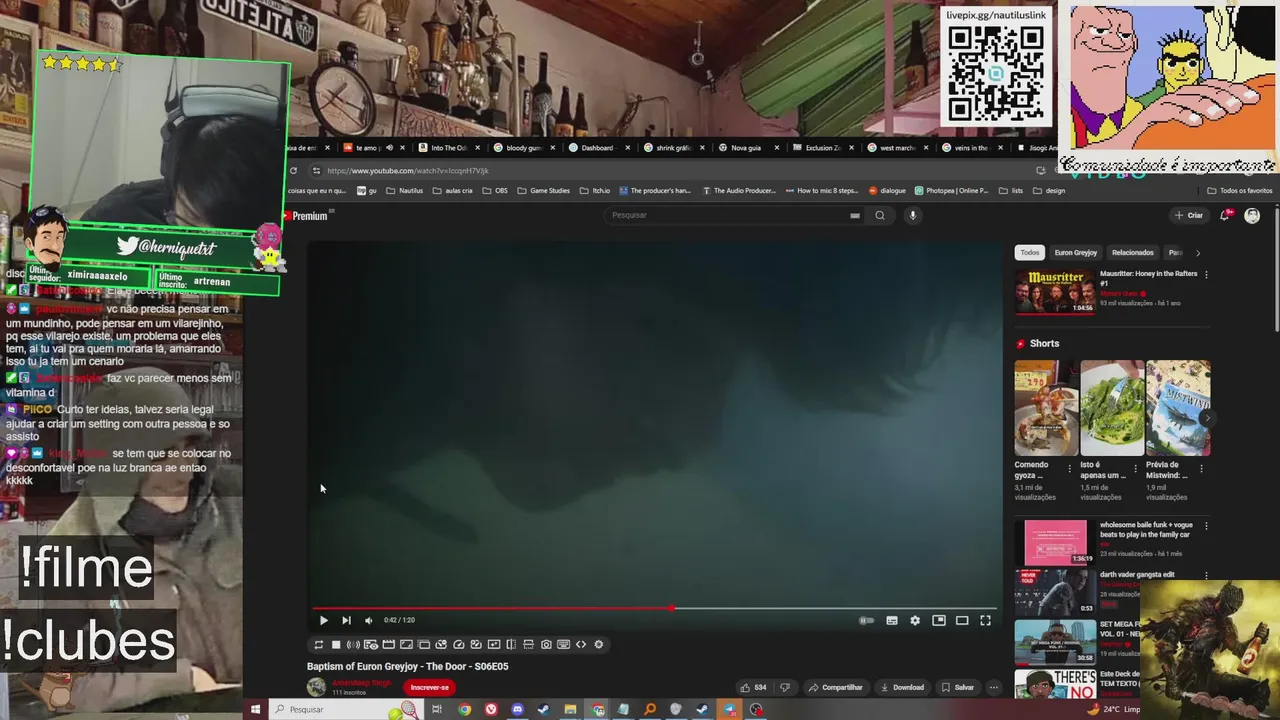Switch to the Nova guia browser tab

(746, 148)
